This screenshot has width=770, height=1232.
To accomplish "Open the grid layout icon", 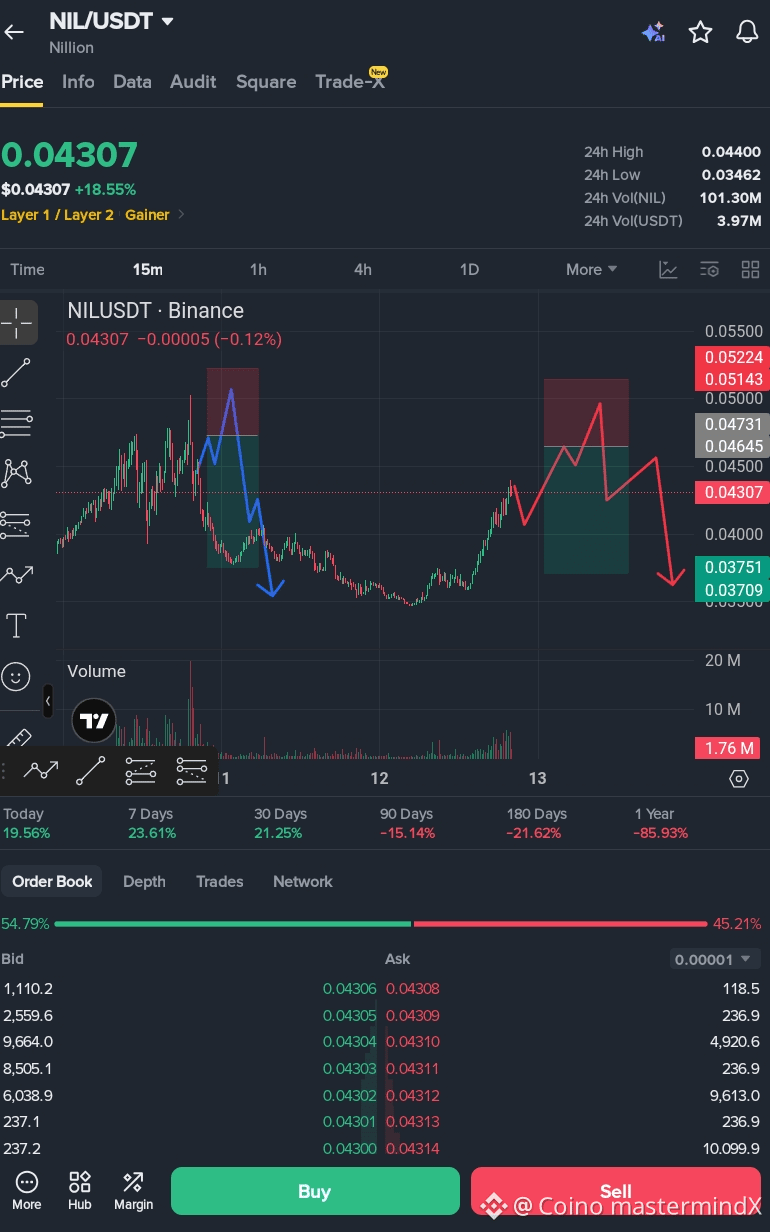I will pyautogui.click(x=750, y=269).
